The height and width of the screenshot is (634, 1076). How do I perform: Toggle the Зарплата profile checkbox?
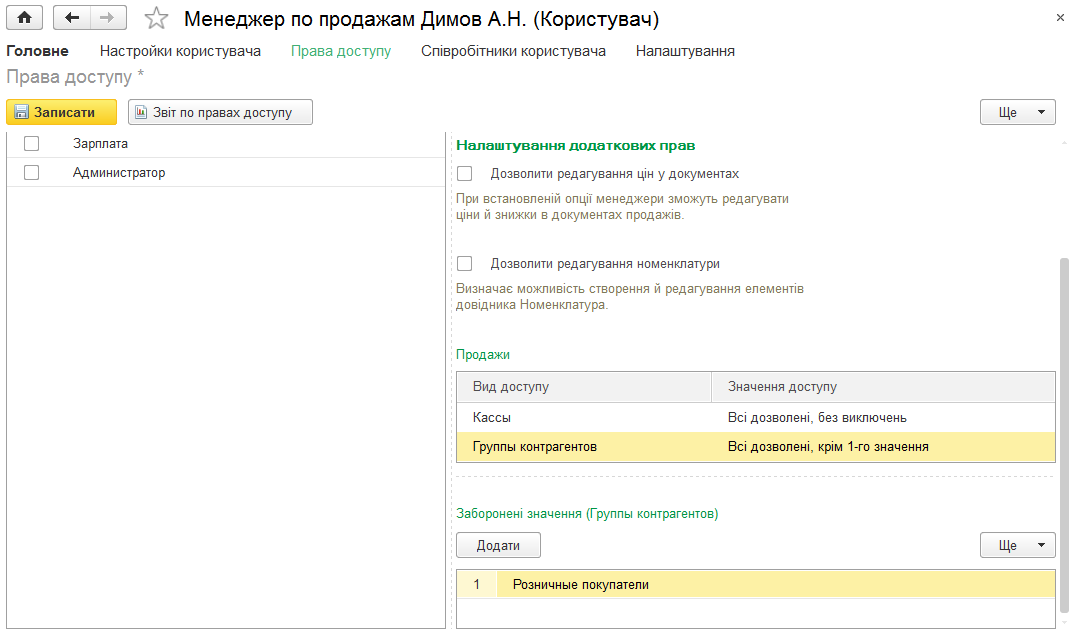click(x=32, y=143)
